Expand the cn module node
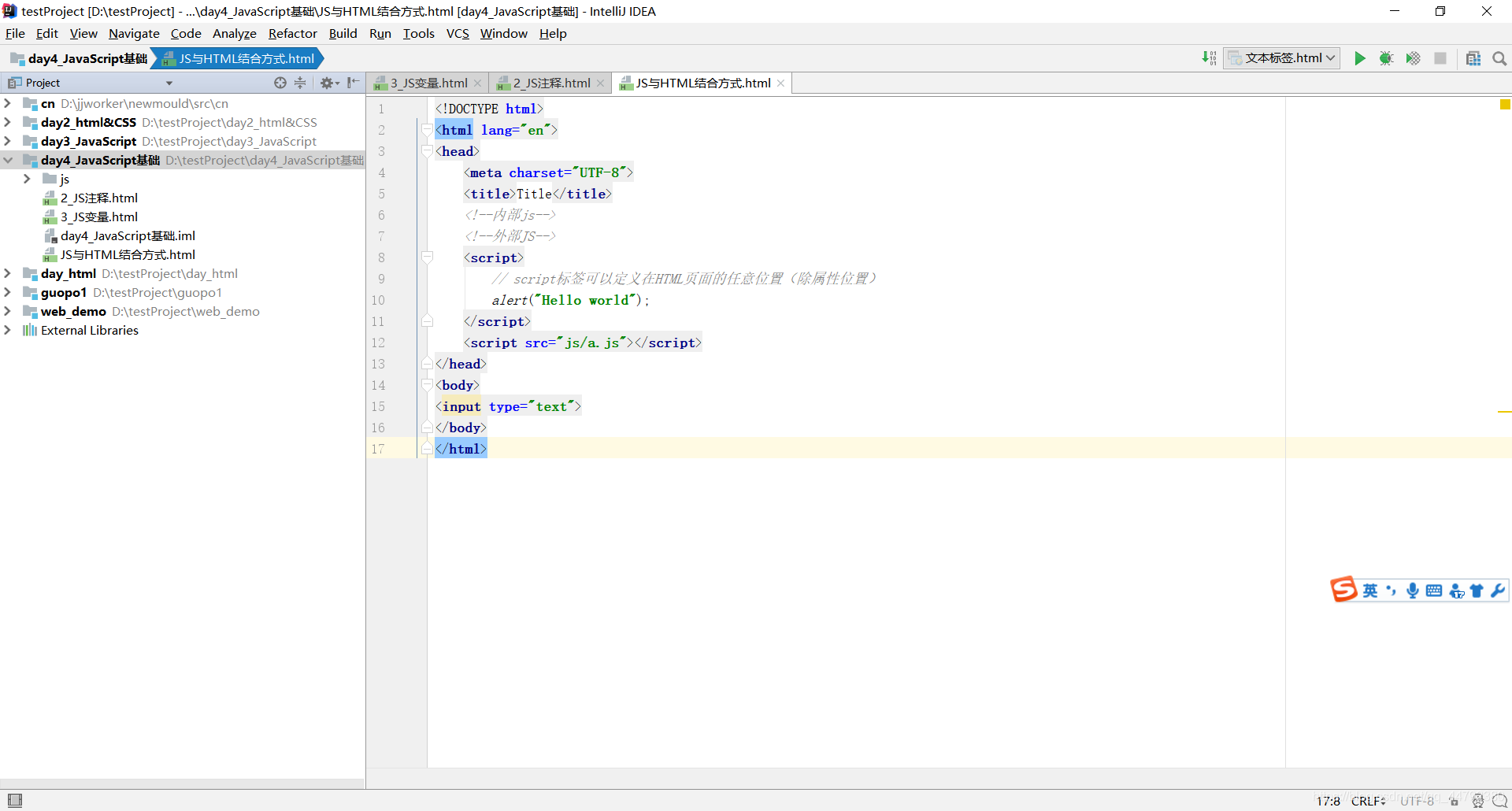The image size is (1512, 811). tap(7, 103)
